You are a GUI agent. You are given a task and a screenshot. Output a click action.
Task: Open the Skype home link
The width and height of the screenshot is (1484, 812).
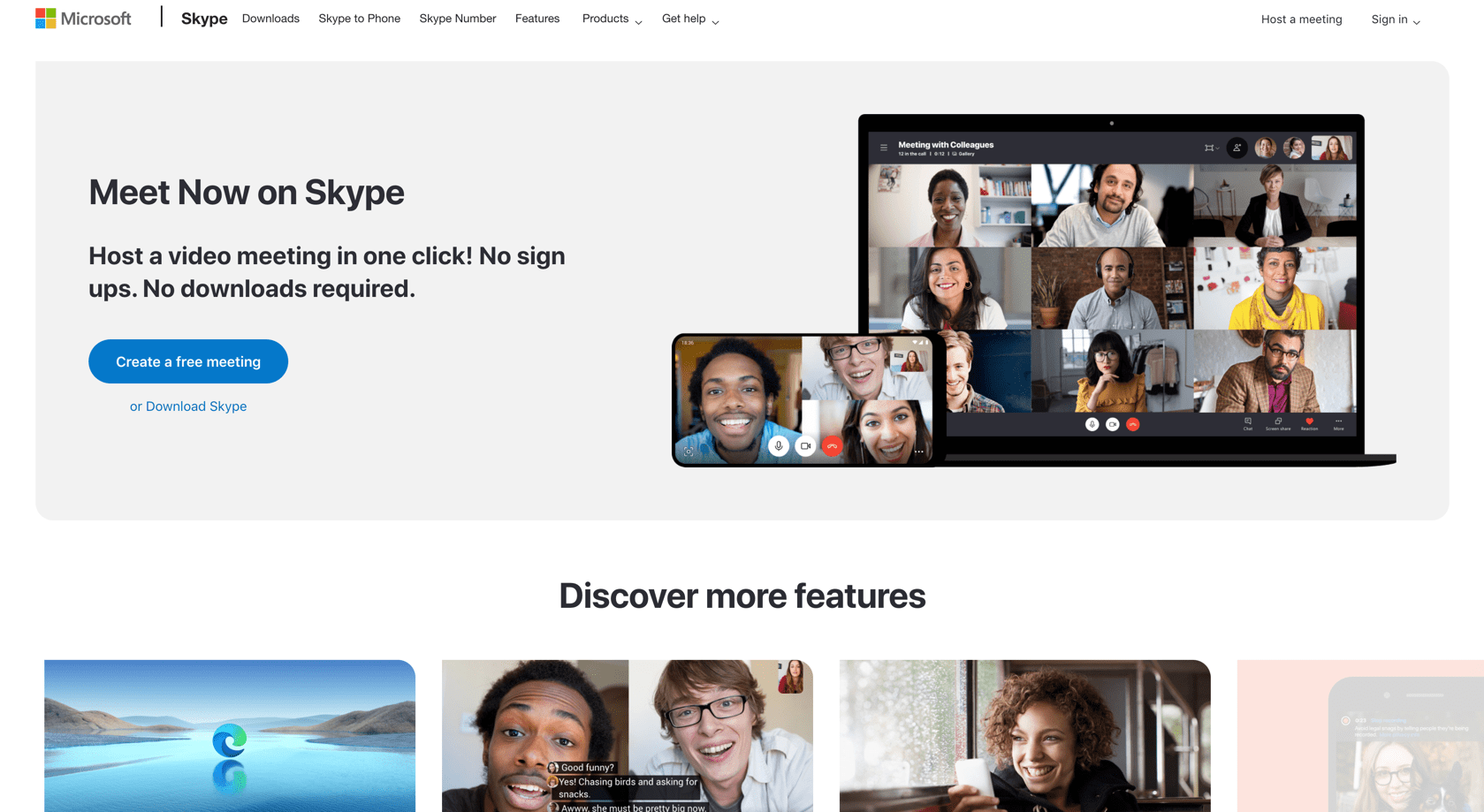click(x=204, y=19)
